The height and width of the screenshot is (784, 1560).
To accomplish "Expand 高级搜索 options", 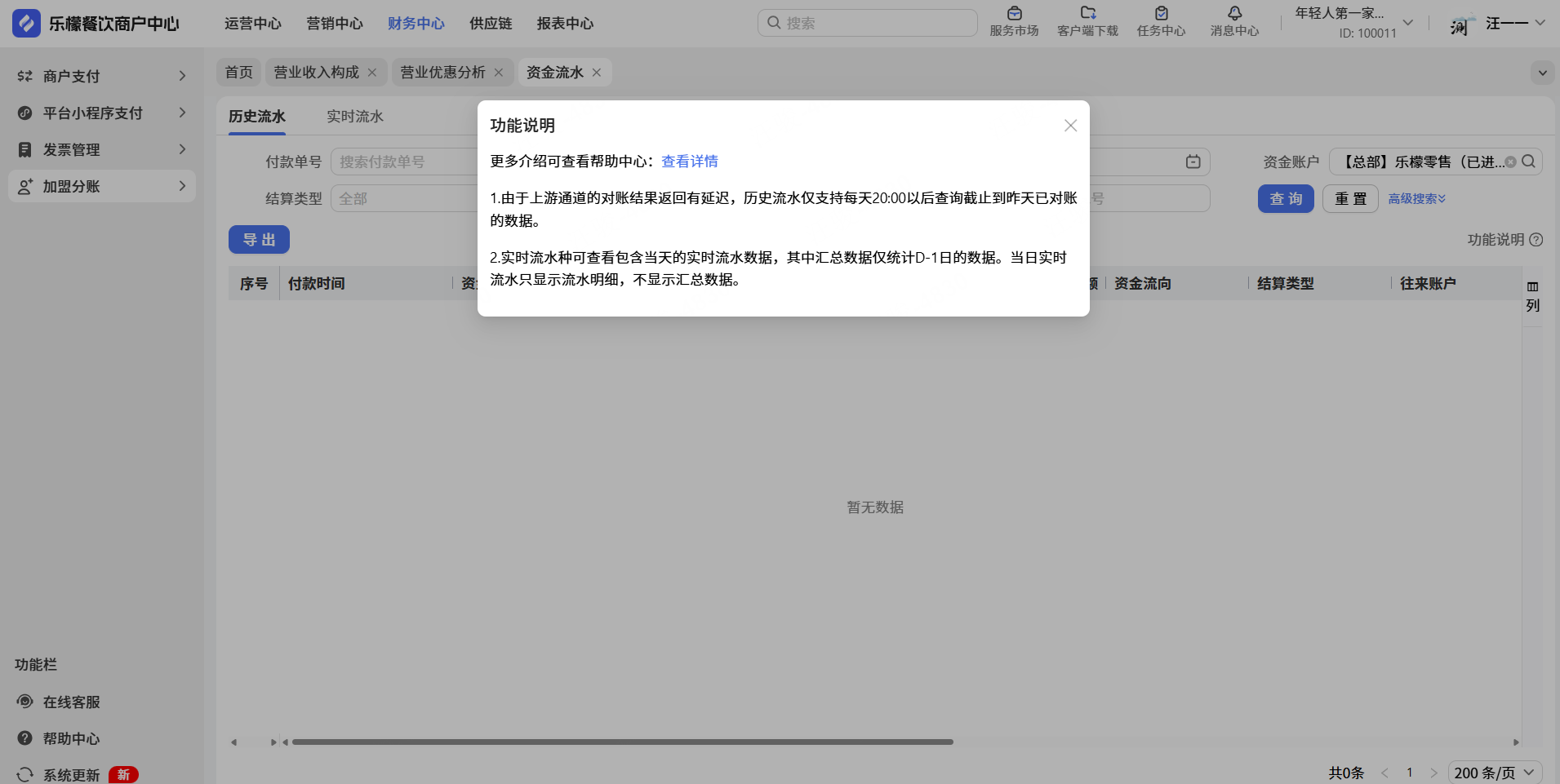I will pos(1417,199).
